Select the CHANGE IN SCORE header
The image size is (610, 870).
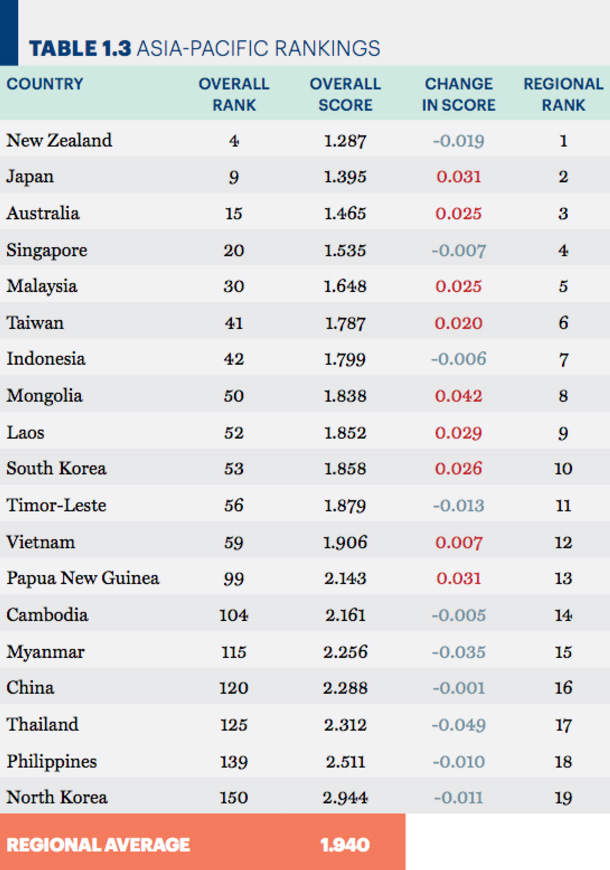click(458, 94)
